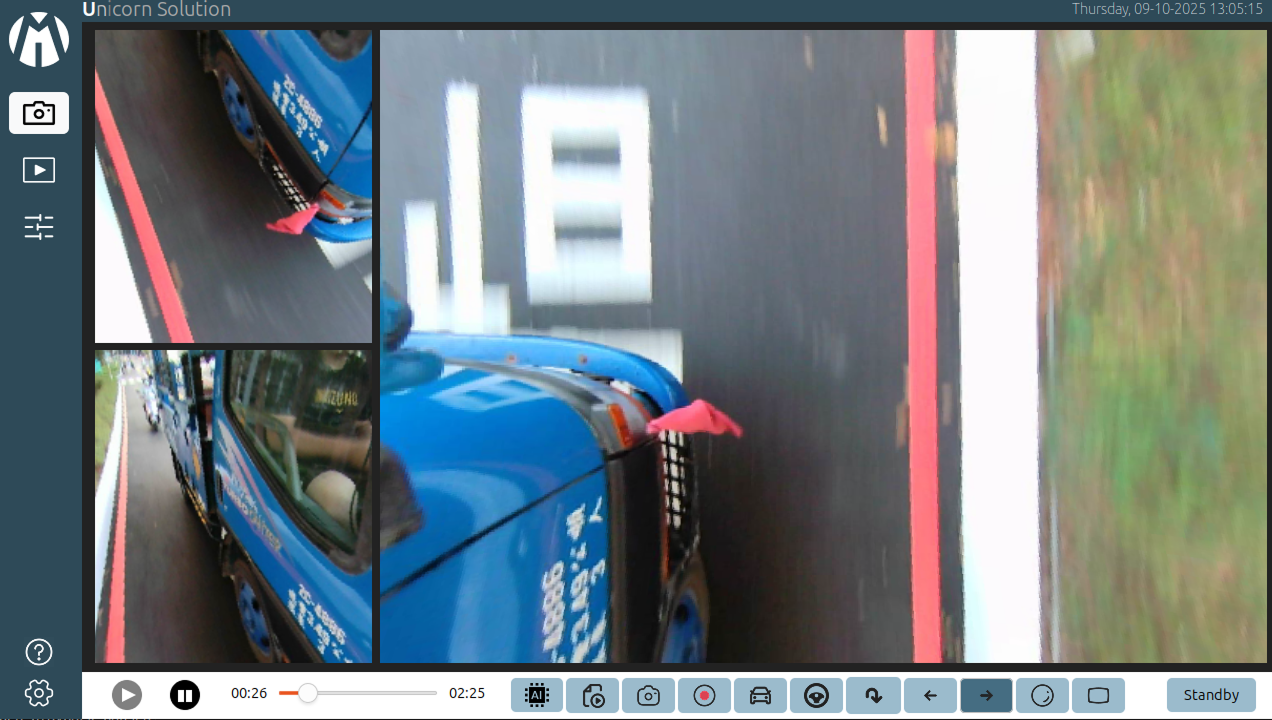Click the curved turn-around arrow button
1272x720 pixels.
pos(873,695)
